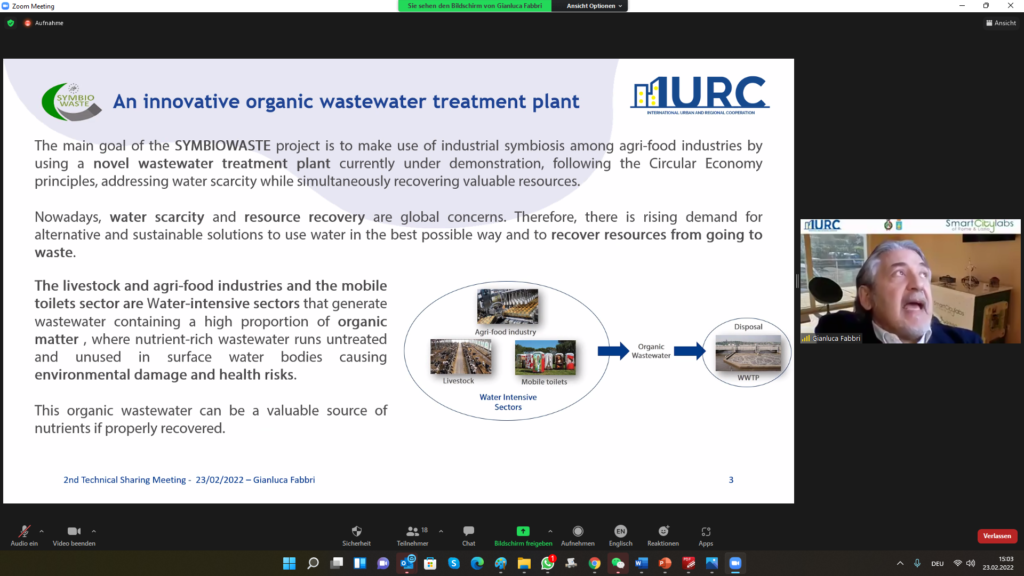Click the red Verlassen button
The height and width of the screenshot is (576, 1024).
point(996,536)
